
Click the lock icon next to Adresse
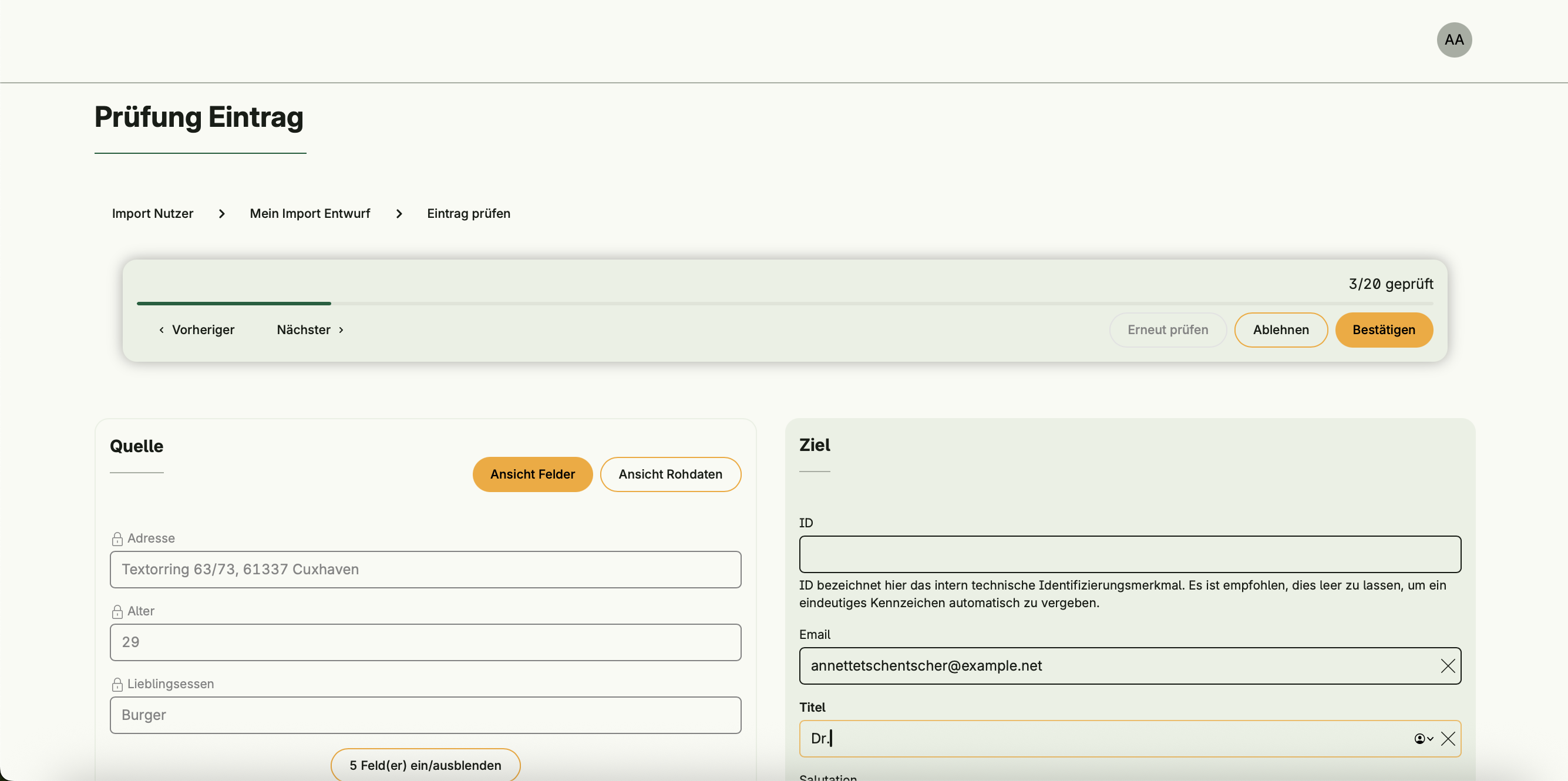[117, 538]
